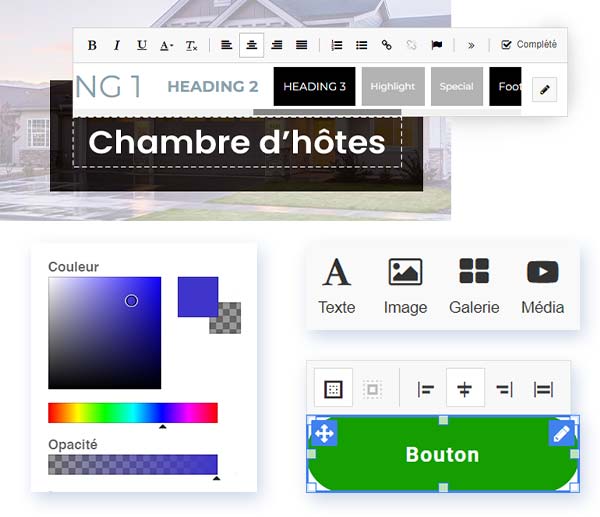600x517 pixels.
Task: Toggle stretch full-width alignment
Action: (543, 389)
